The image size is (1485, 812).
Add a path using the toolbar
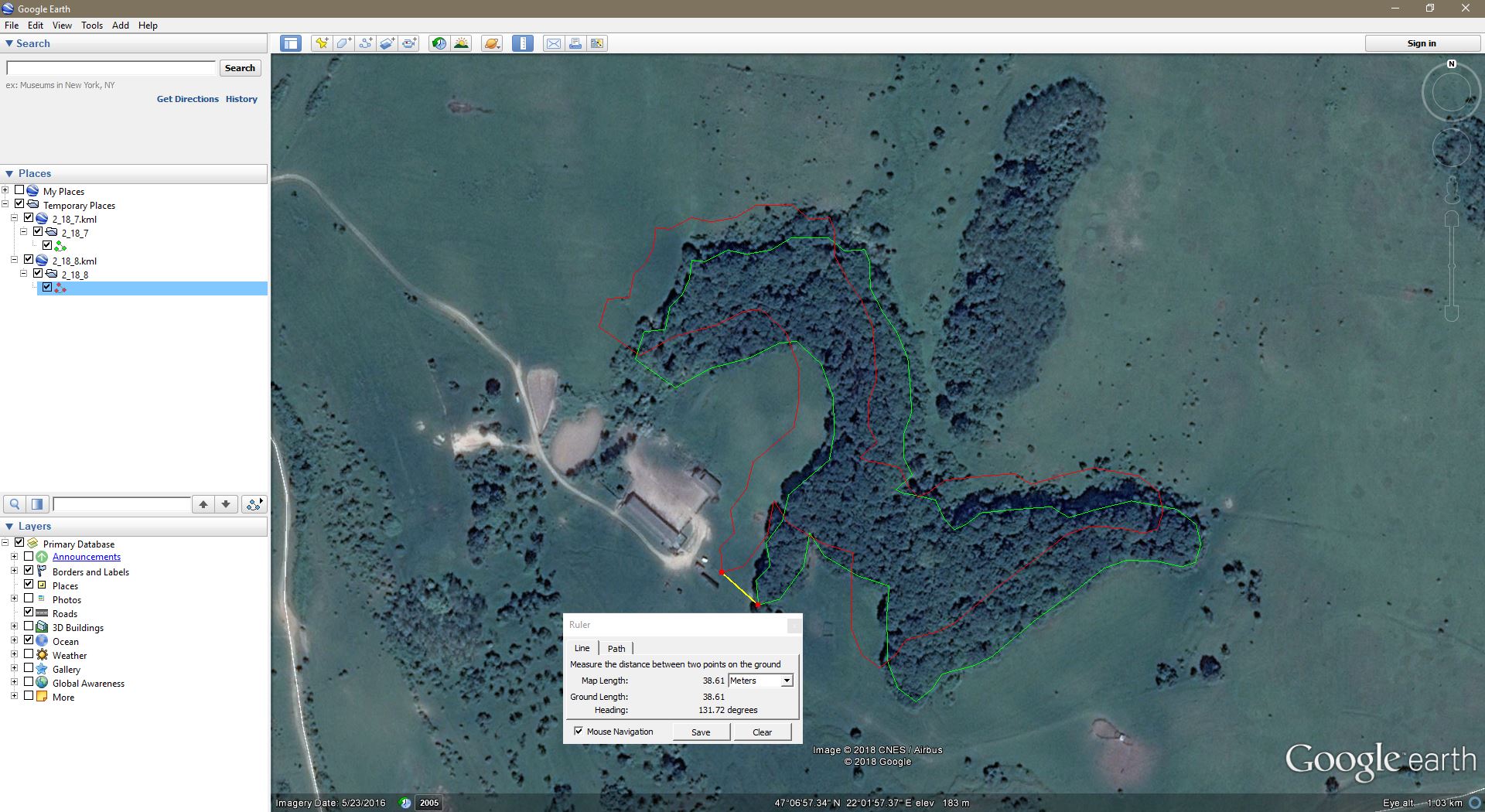366,43
